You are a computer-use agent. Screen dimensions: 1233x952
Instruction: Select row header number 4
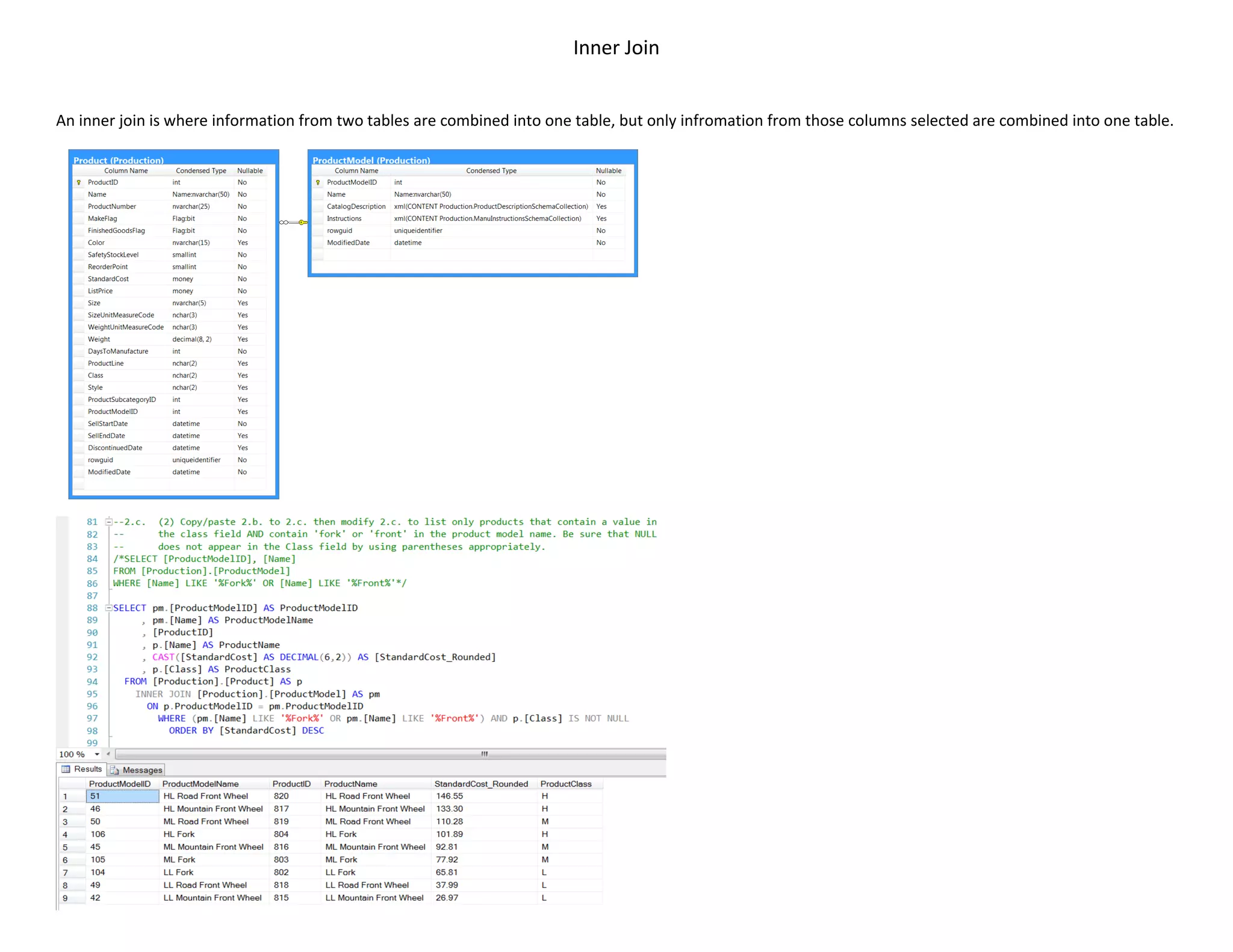66,835
